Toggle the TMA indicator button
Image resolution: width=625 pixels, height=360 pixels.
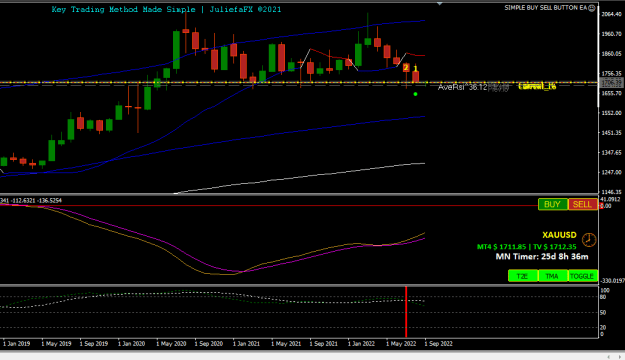point(552,276)
